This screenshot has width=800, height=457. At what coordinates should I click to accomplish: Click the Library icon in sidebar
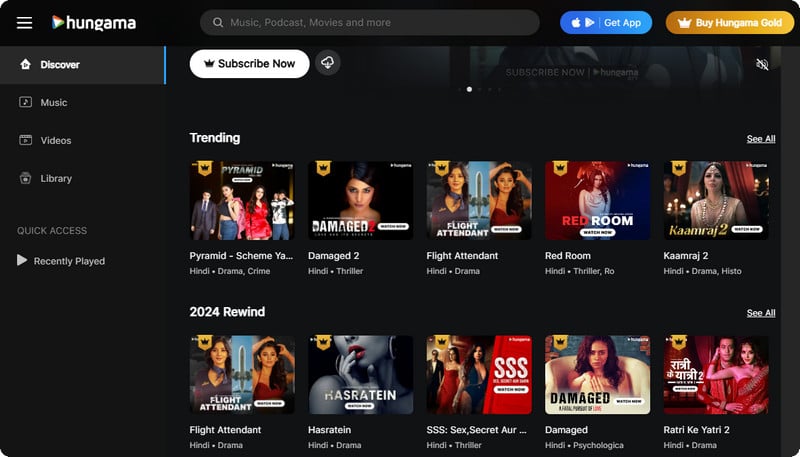click(x=26, y=178)
